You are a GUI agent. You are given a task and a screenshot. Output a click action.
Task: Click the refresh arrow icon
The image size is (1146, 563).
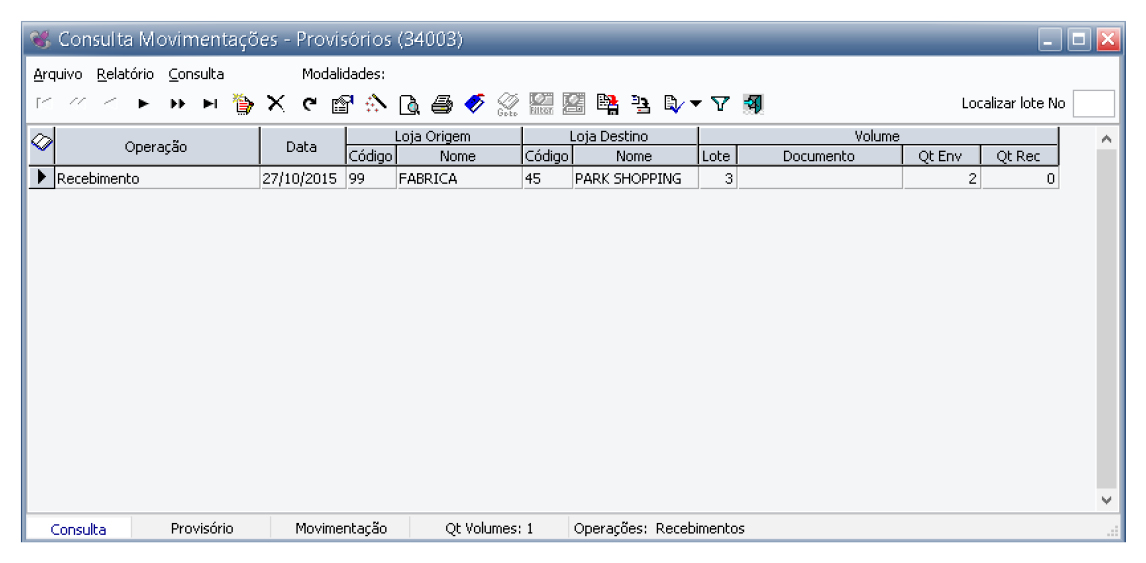pos(309,103)
